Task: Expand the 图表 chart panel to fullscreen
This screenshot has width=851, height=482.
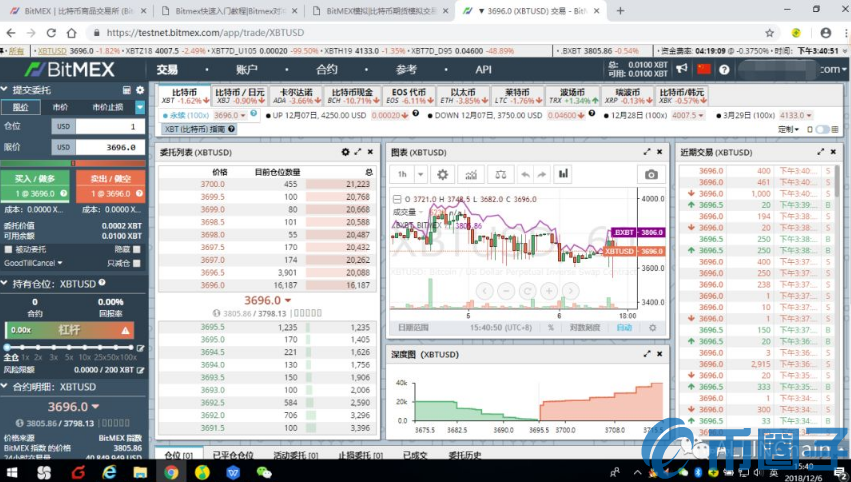Action: (647, 152)
